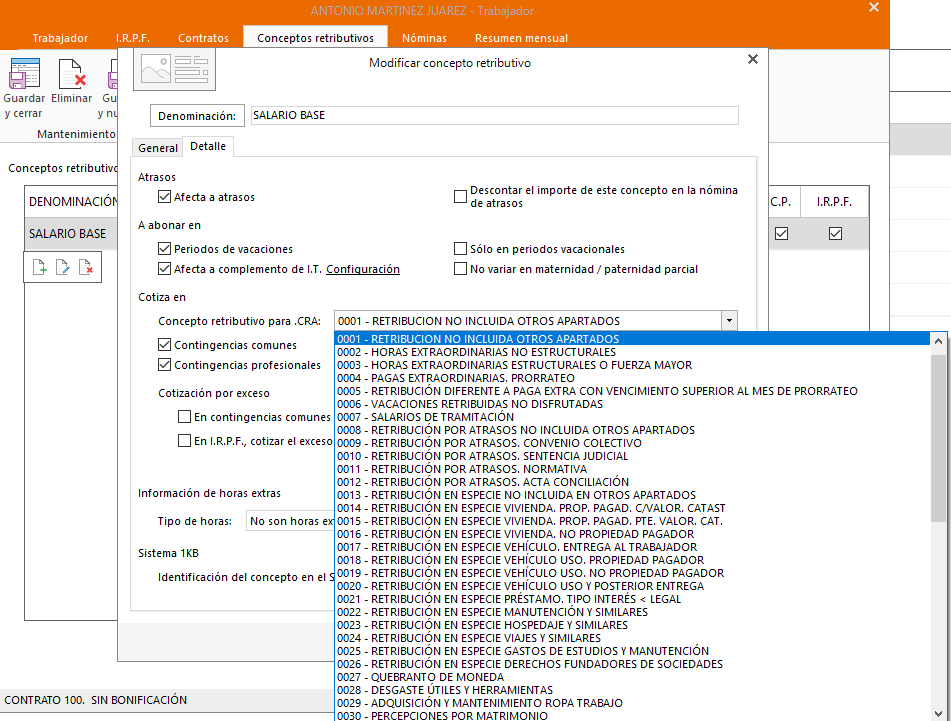Open the Resumen mensual tab
Viewport: 951px width, 721px height.
521,38
